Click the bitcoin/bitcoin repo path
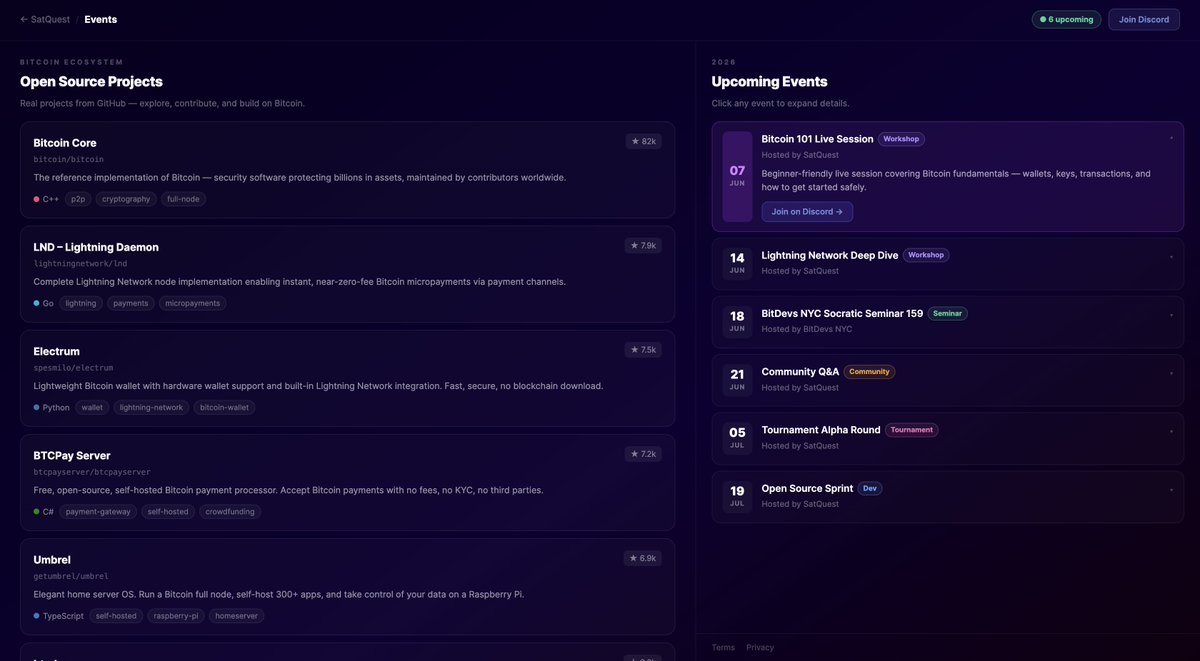1200x661 pixels. tap(68, 159)
